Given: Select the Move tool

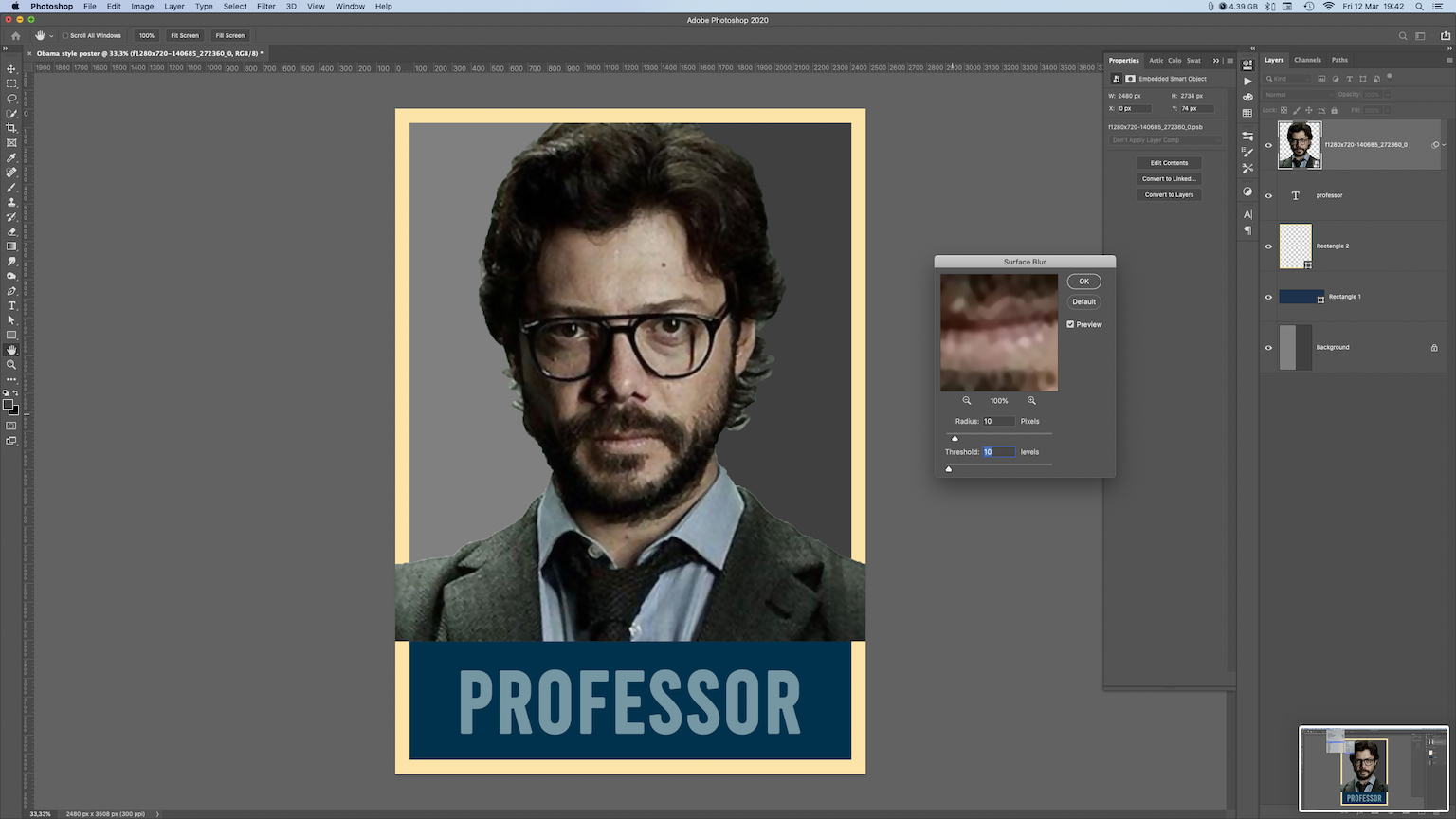Looking at the screenshot, I should coord(11,69).
